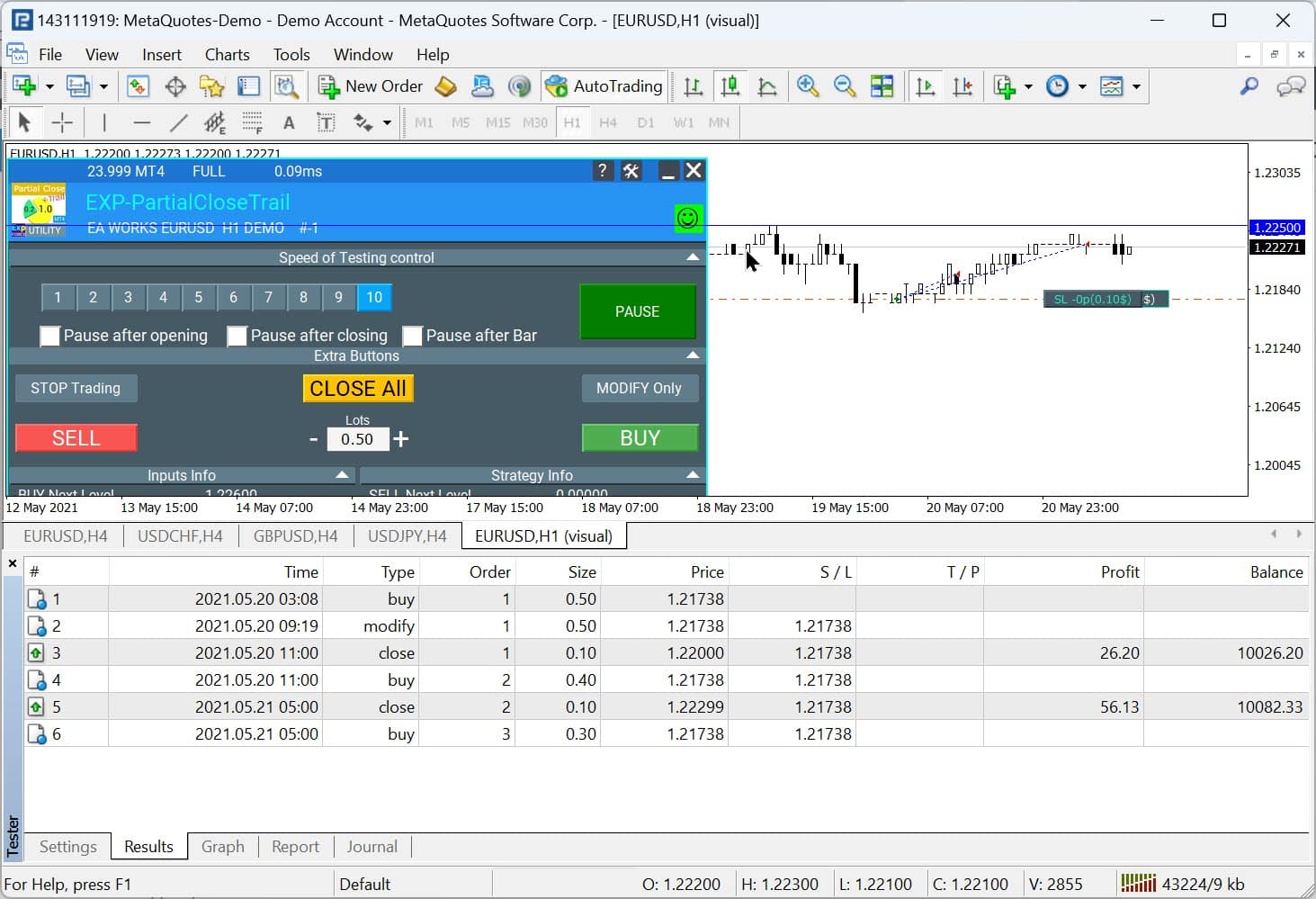This screenshot has width=1316, height=899.
Task: Click the Zoom In magnifier icon
Action: (807, 86)
